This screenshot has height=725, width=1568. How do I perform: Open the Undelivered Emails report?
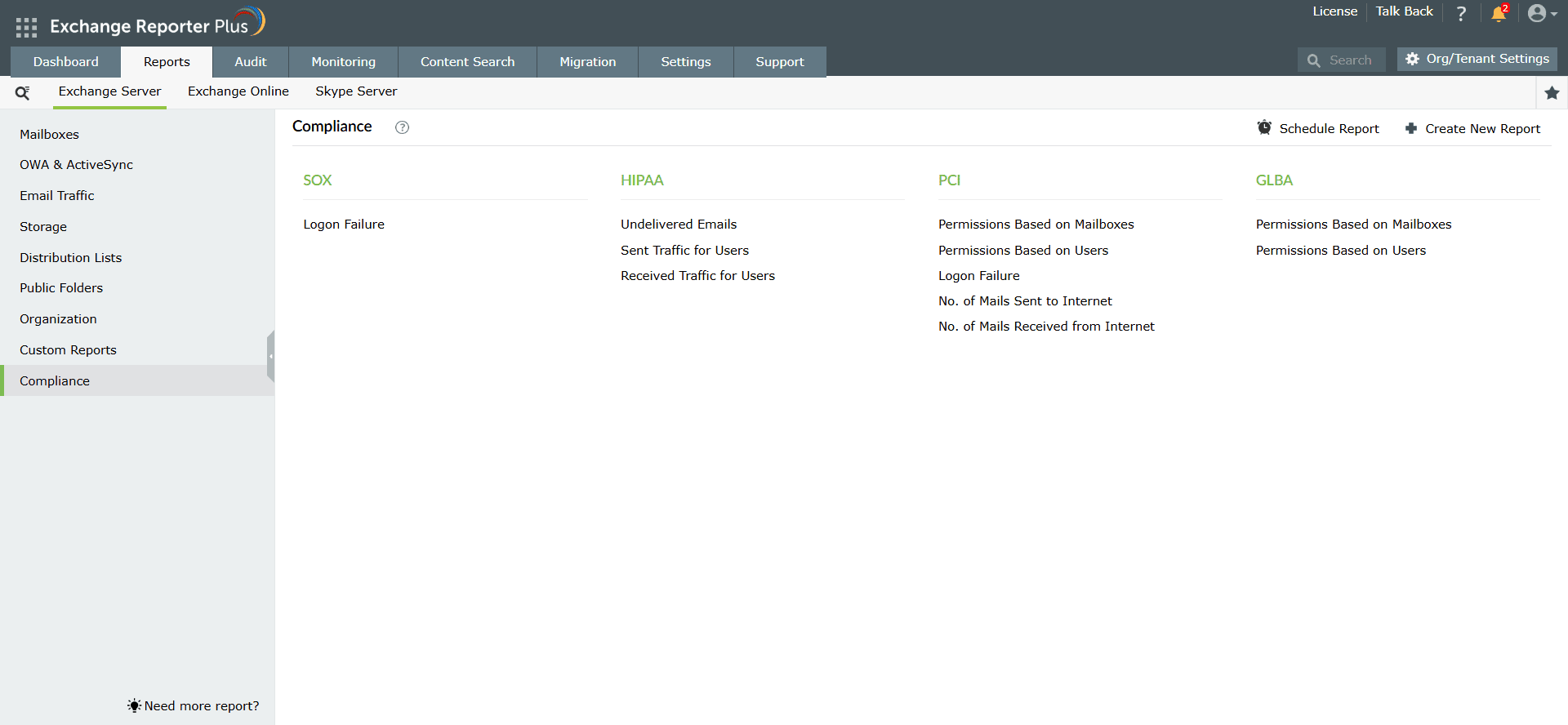click(x=679, y=225)
